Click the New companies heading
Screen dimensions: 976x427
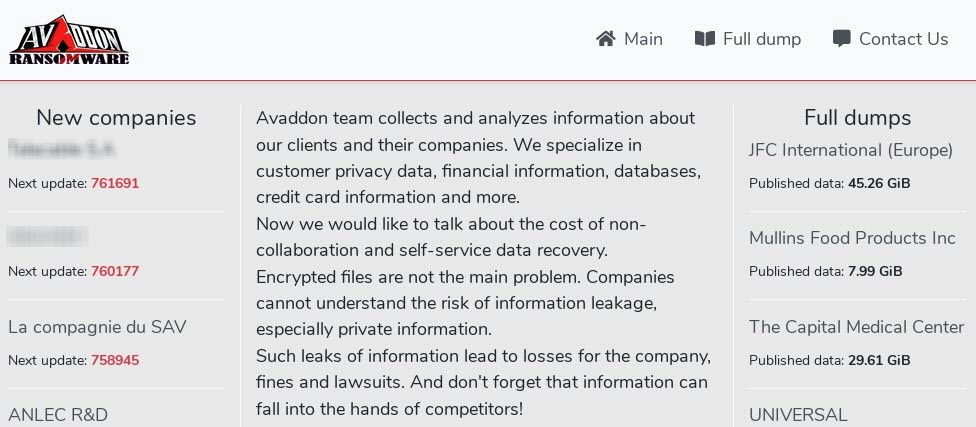pyautogui.click(x=116, y=117)
